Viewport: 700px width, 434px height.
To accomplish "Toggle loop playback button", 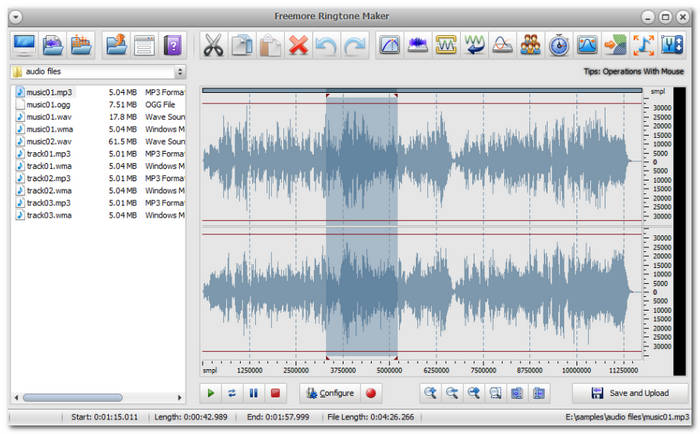I will click(232, 393).
